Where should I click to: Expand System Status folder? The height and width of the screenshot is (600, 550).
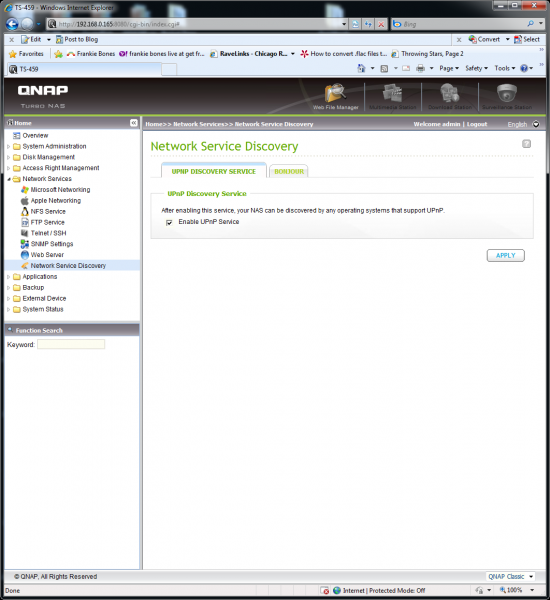8,309
